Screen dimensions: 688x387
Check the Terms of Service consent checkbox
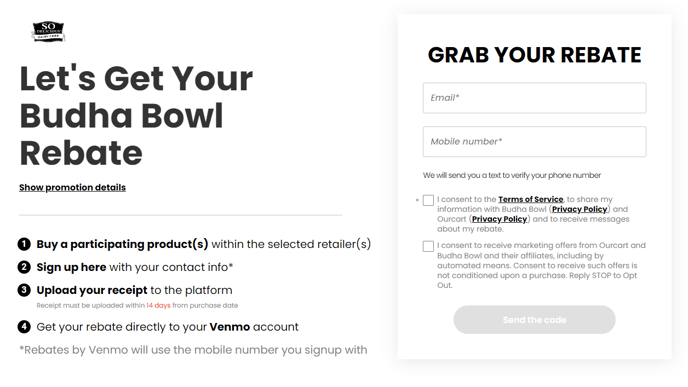[428, 201]
